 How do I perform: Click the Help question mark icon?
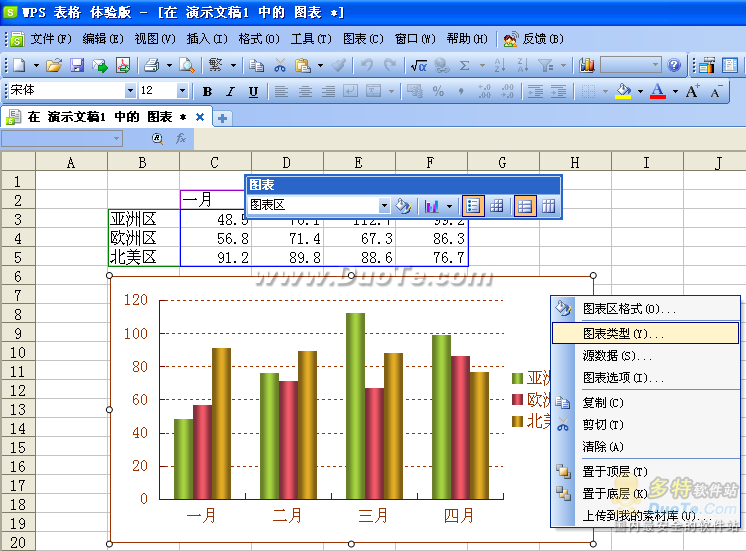674,65
